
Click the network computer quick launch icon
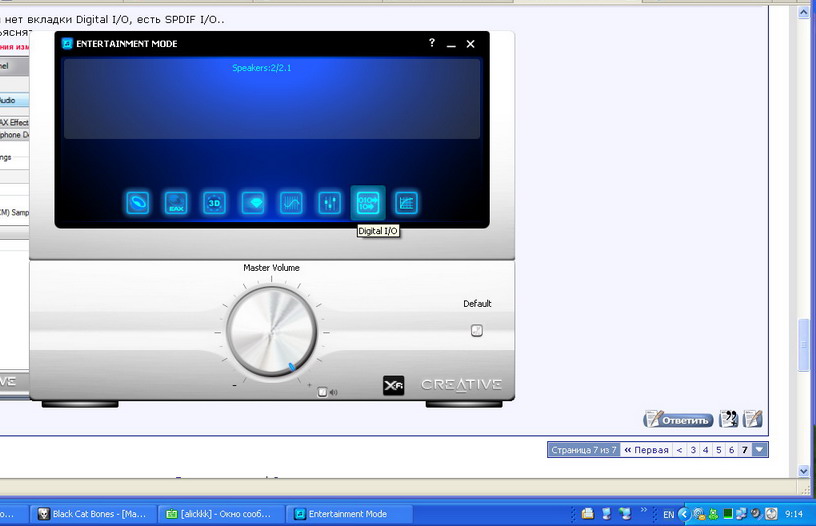(x=625, y=514)
